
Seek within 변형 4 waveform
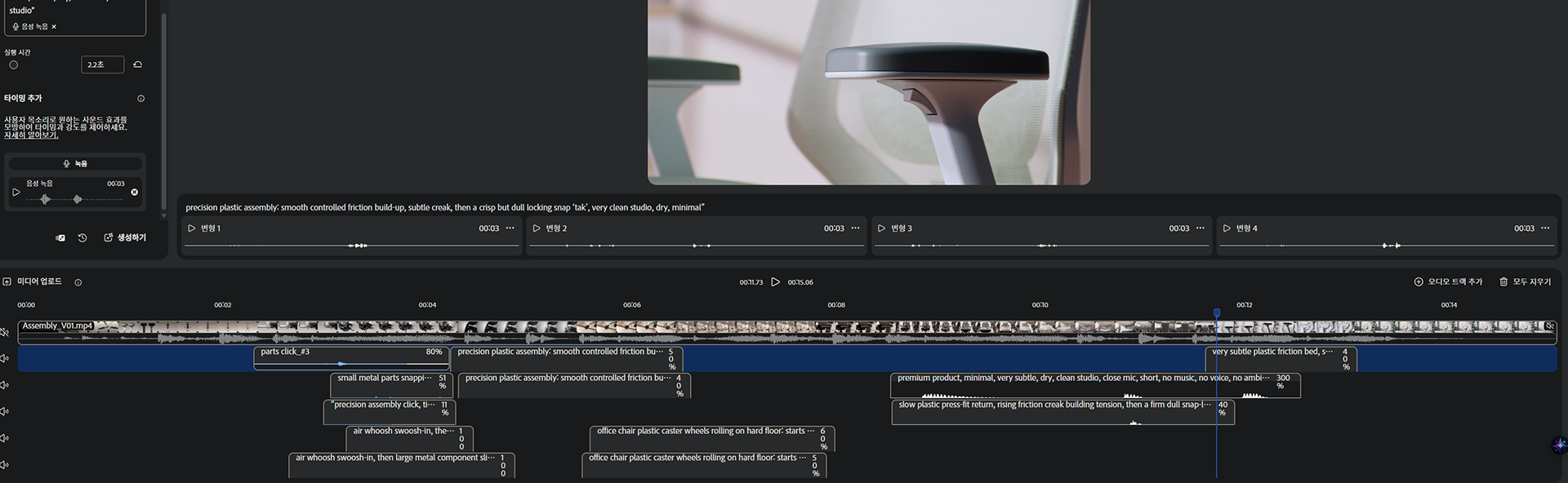tap(1386, 246)
